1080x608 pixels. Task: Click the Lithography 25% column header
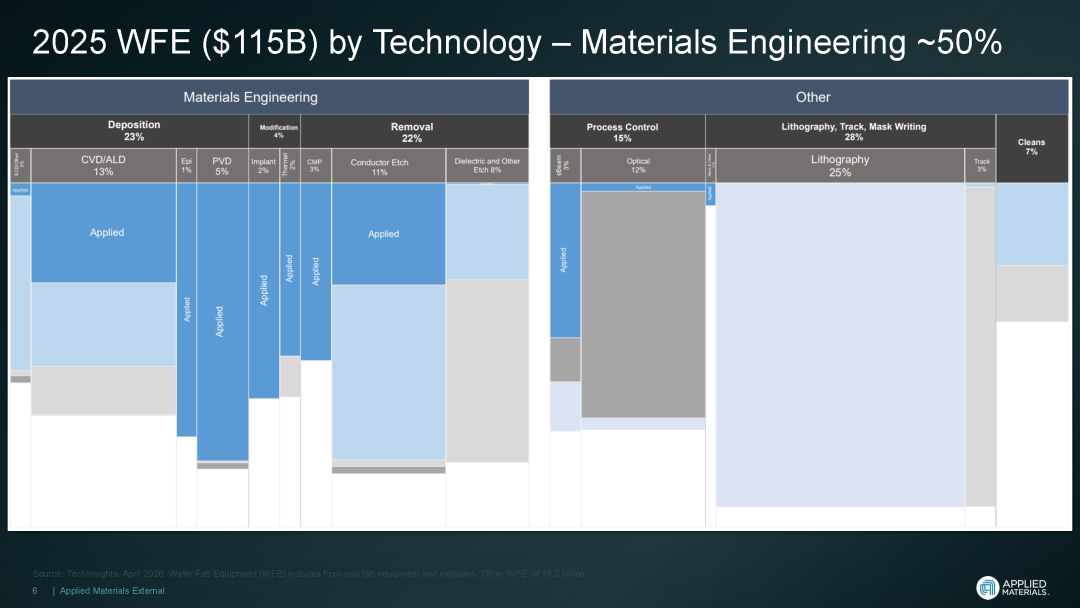click(839, 166)
